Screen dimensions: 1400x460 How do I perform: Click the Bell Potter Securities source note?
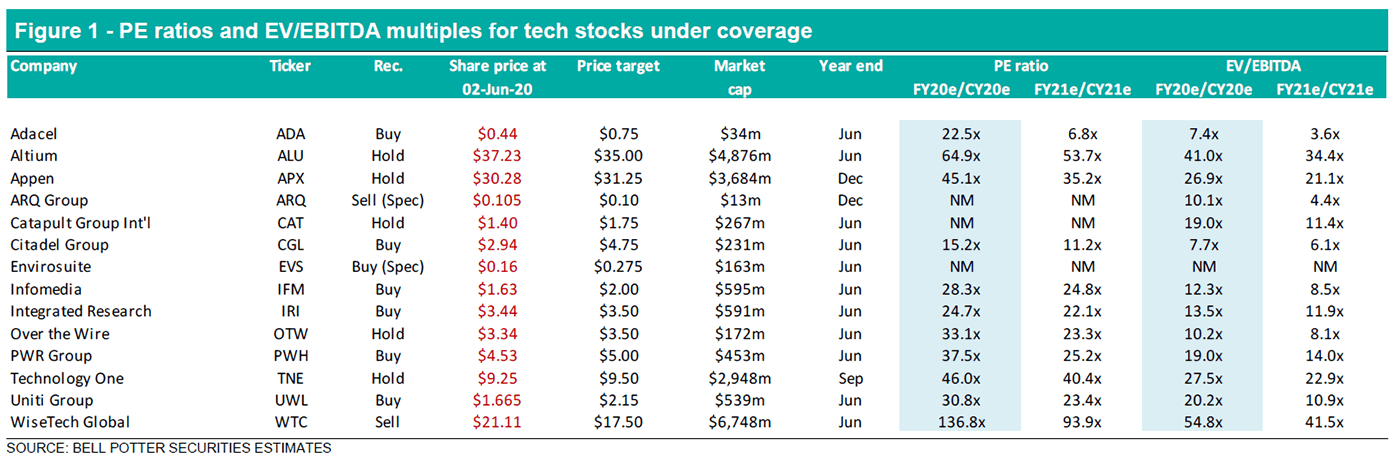click(x=170, y=447)
